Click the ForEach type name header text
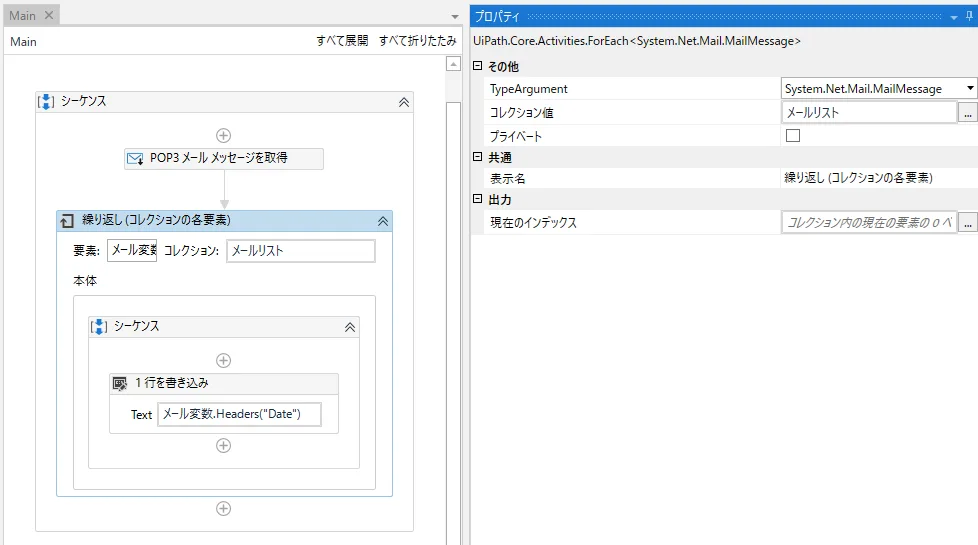This screenshot has width=978, height=545. click(x=637, y=41)
